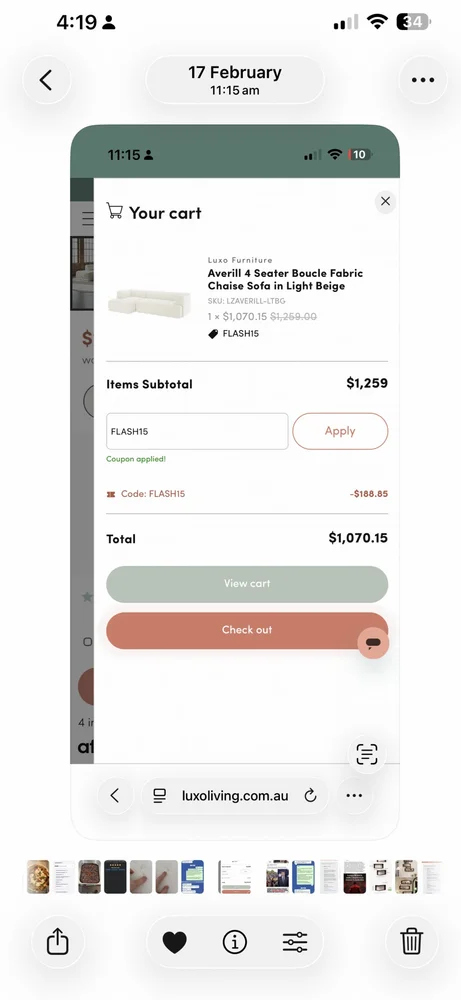461x1000 pixels.
Task: Click the Apply coupon button
Action: 340,431
